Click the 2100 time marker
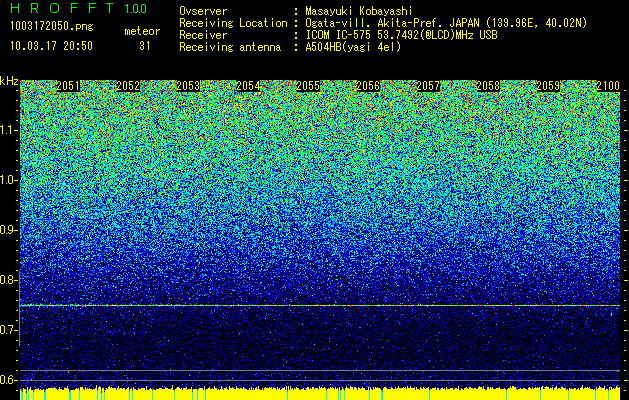629x400 pixels. tap(608, 86)
